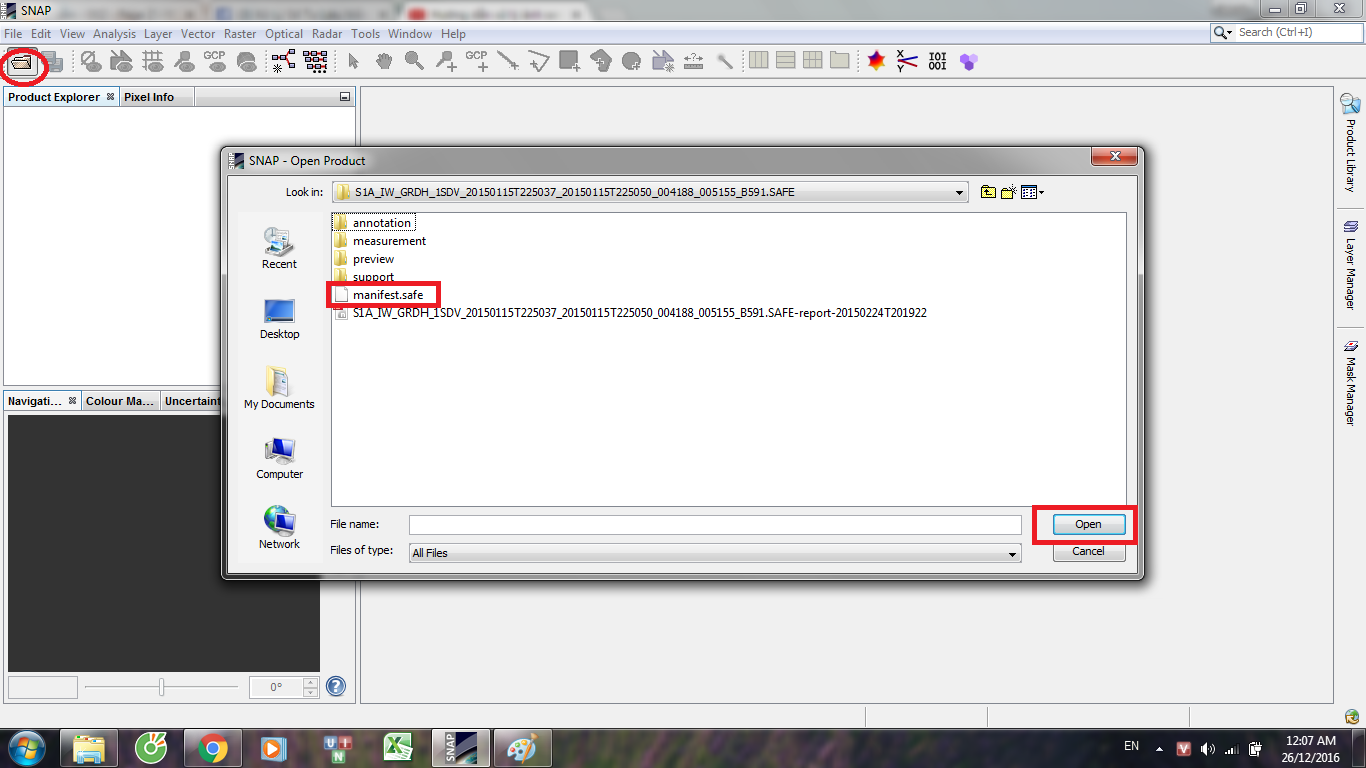The width and height of the screenshot is (1366, 768).
Task: Toggle the GCP overlay eye icon
Action: pos(215,61)
